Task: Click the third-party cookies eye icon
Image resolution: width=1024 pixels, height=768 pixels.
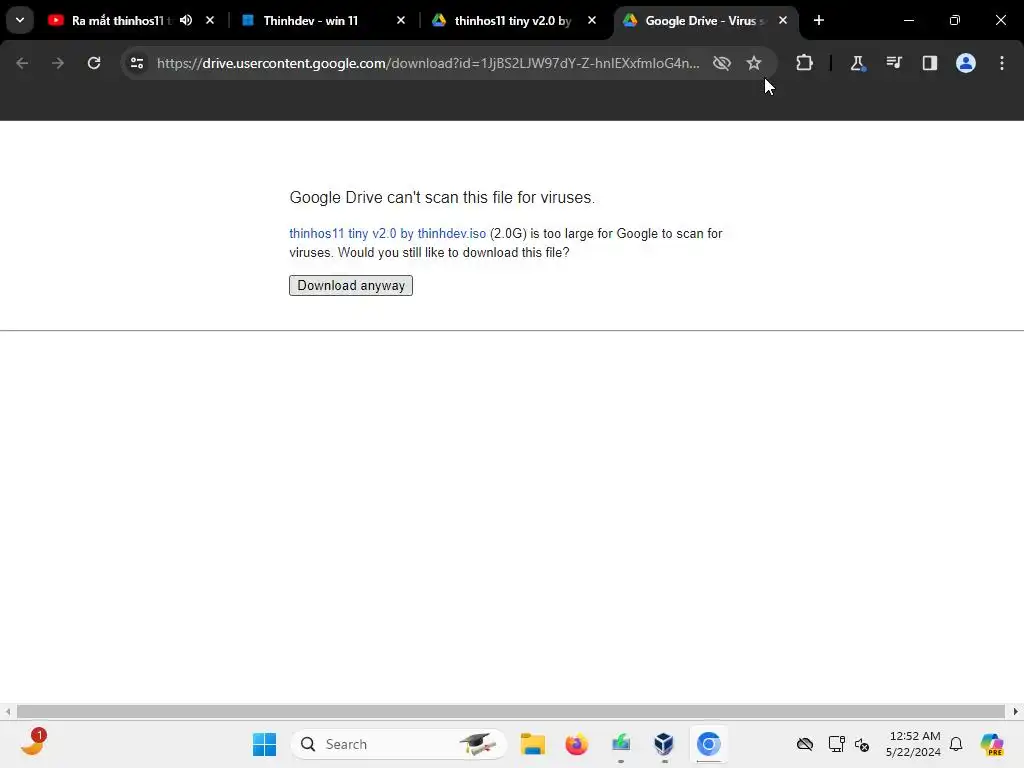Action: [x=722, y=63]
